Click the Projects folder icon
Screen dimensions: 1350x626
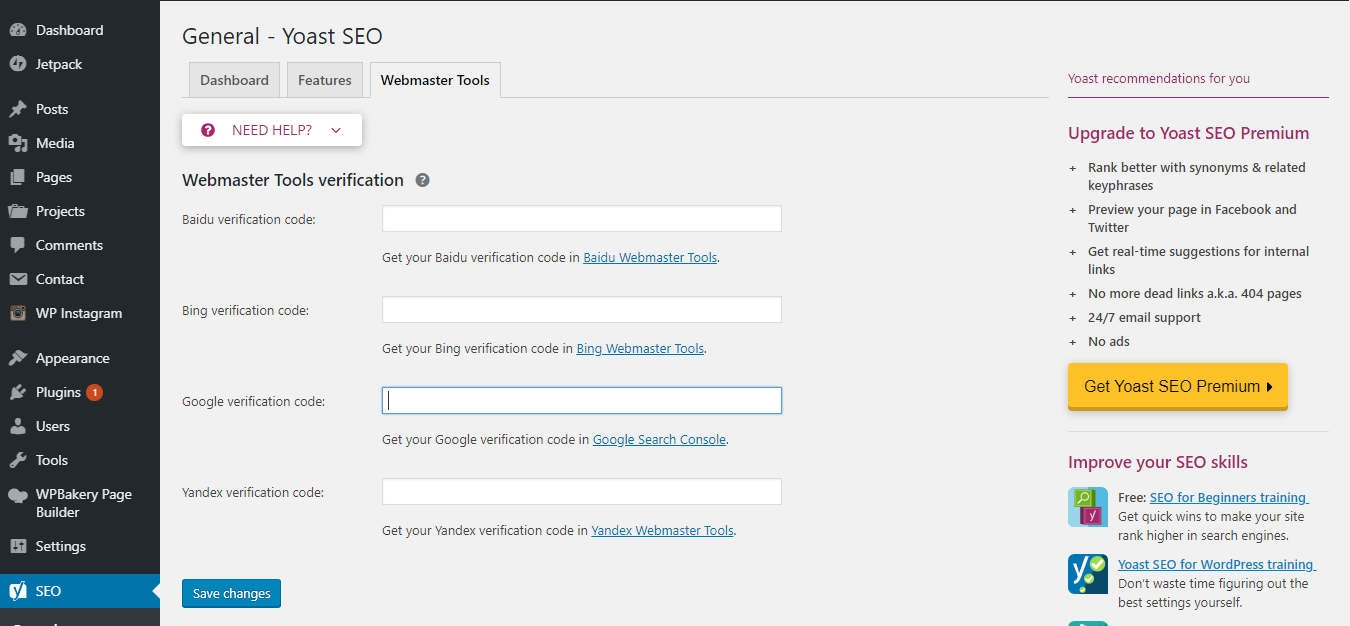18,211
